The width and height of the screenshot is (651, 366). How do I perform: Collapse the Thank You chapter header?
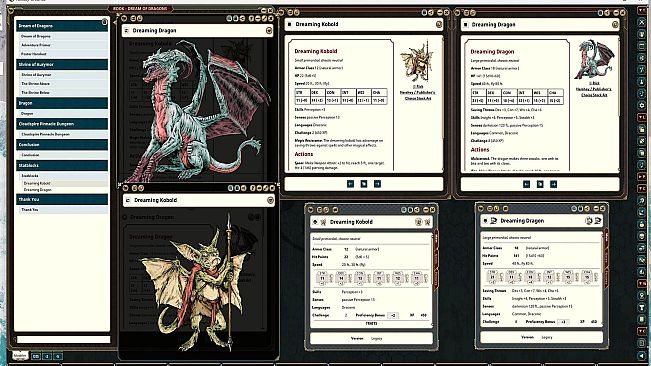coord(62,199)
